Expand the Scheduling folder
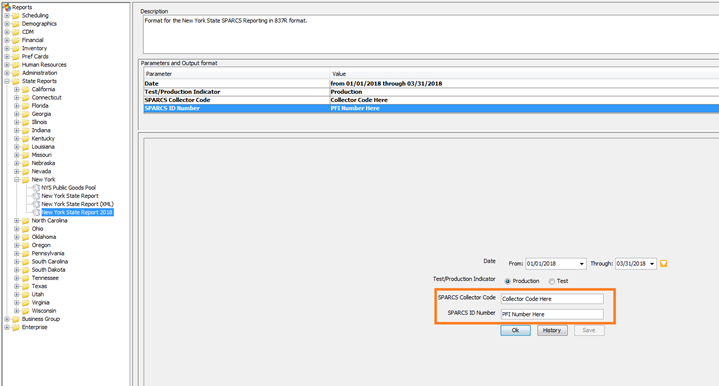The height and width of the screenshot is (386, 719). point(7,16)
